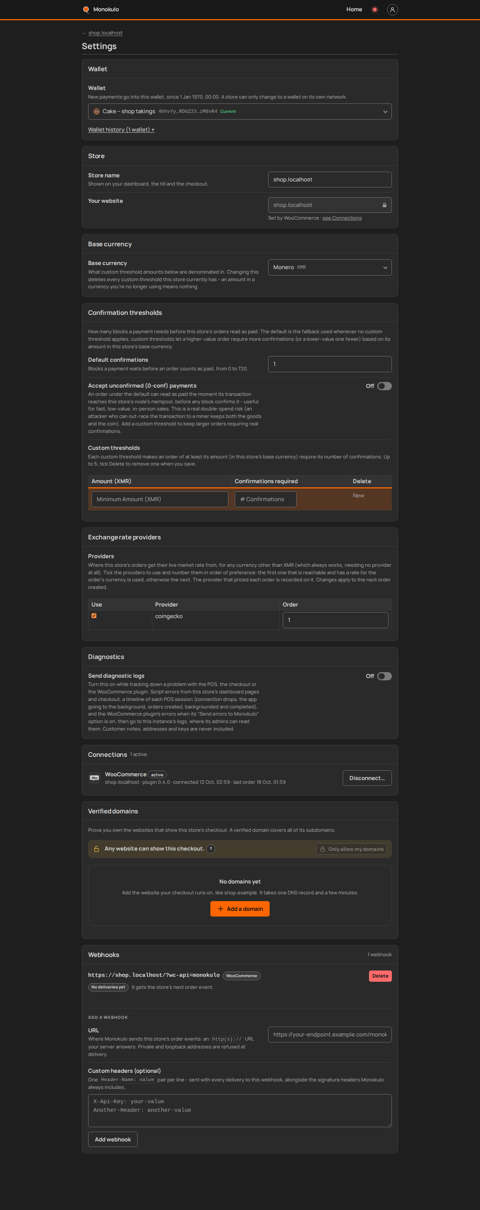Image resolution: width=480 pixels, height=1210 pixels.
Task: Click the Current label in wallet selector
Action: [x=228, y=111]
